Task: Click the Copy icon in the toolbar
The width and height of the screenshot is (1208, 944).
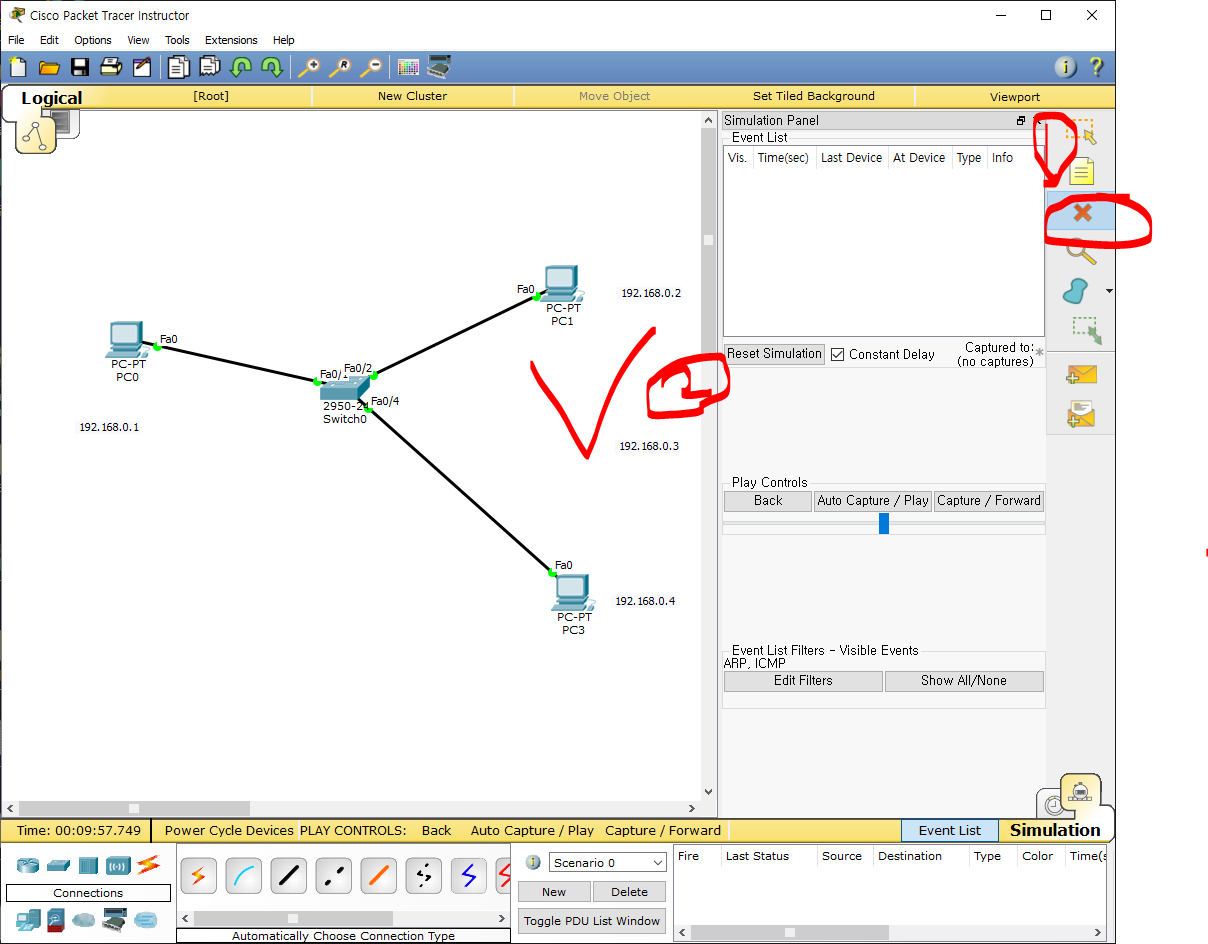Action: 178,67
